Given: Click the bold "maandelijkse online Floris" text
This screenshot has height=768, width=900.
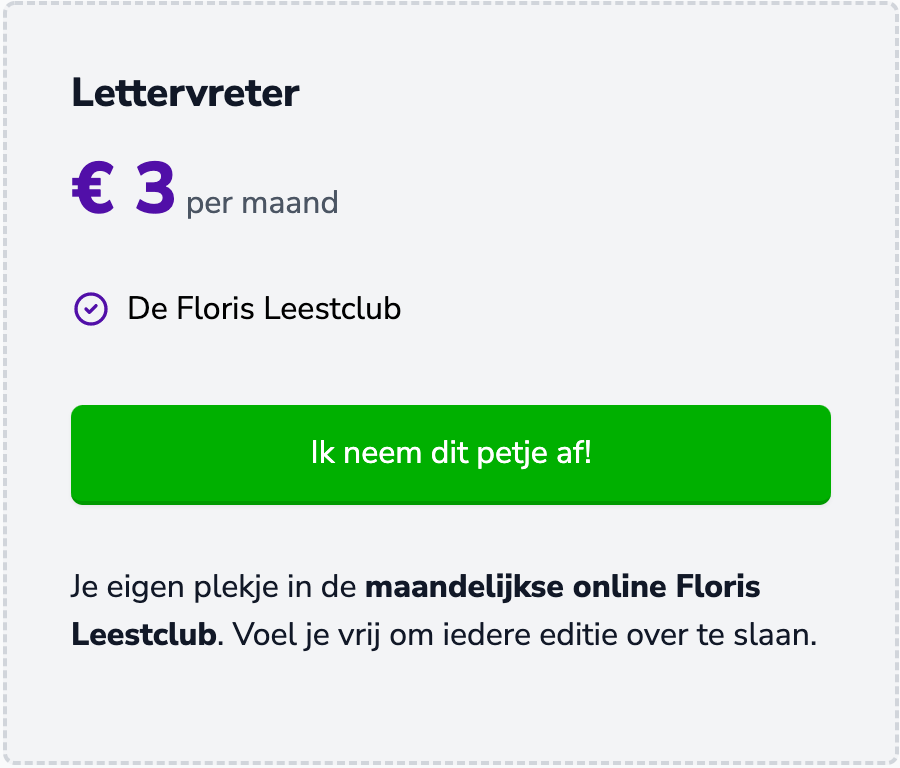Looking at the screenshot, I should (x=562, y=587).
